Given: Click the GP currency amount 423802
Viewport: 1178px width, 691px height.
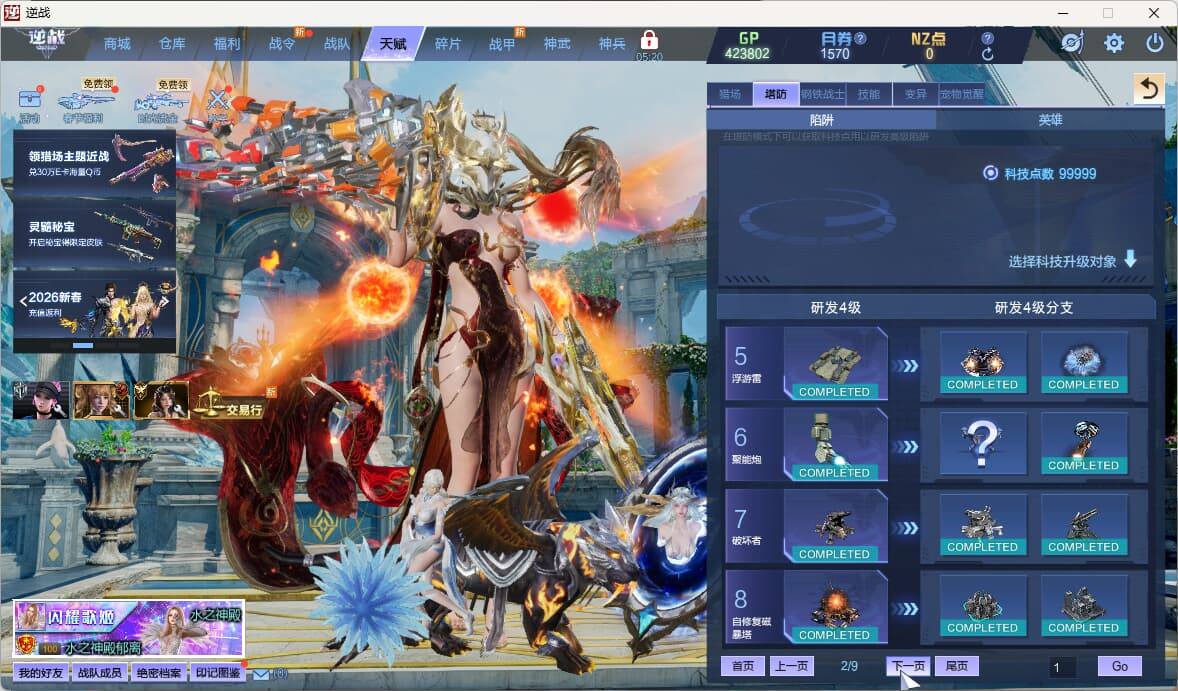Looking at the screenshot, I should tap(747, 53).
